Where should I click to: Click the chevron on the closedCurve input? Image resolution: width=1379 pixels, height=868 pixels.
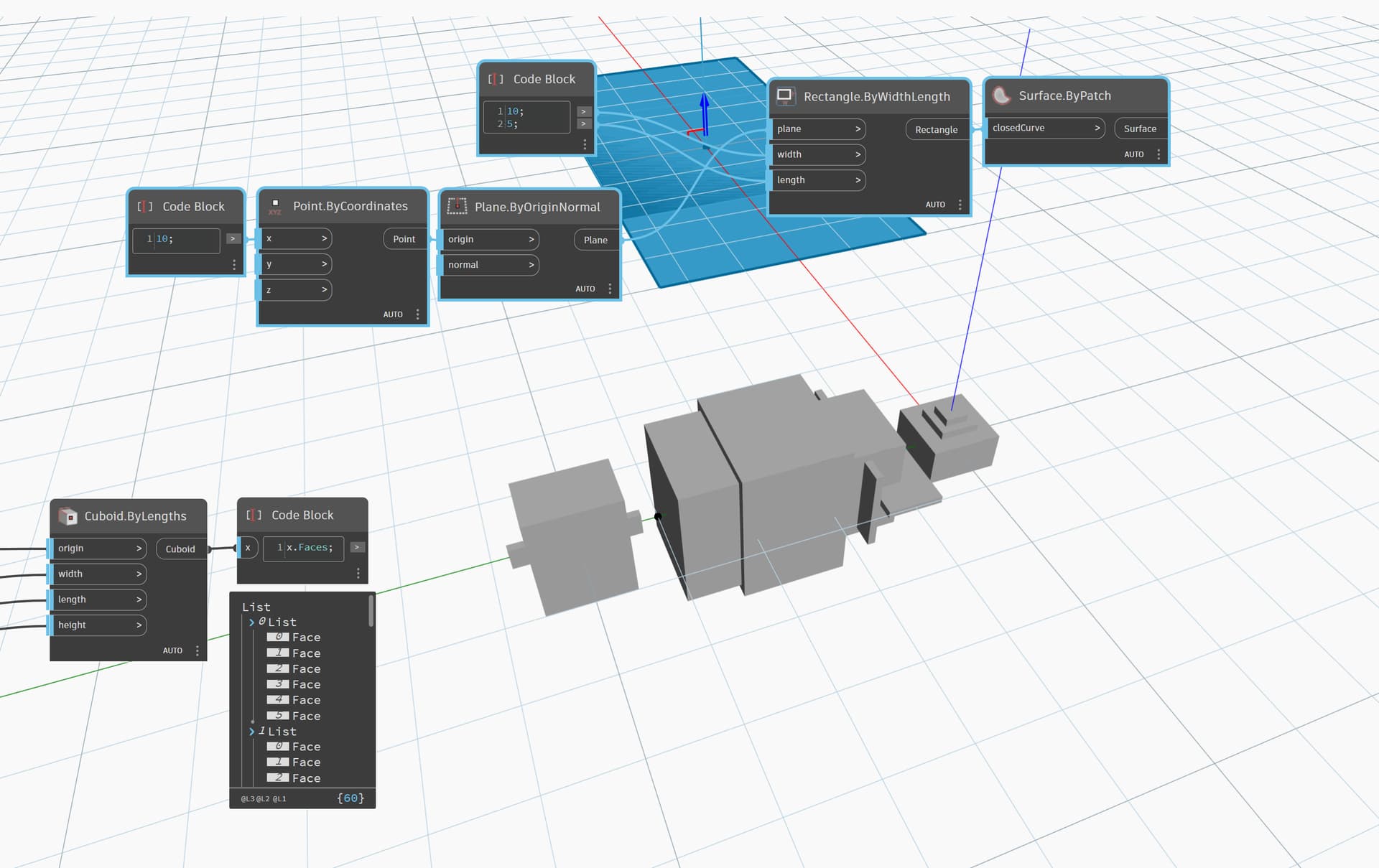(x=1097, y=128)
